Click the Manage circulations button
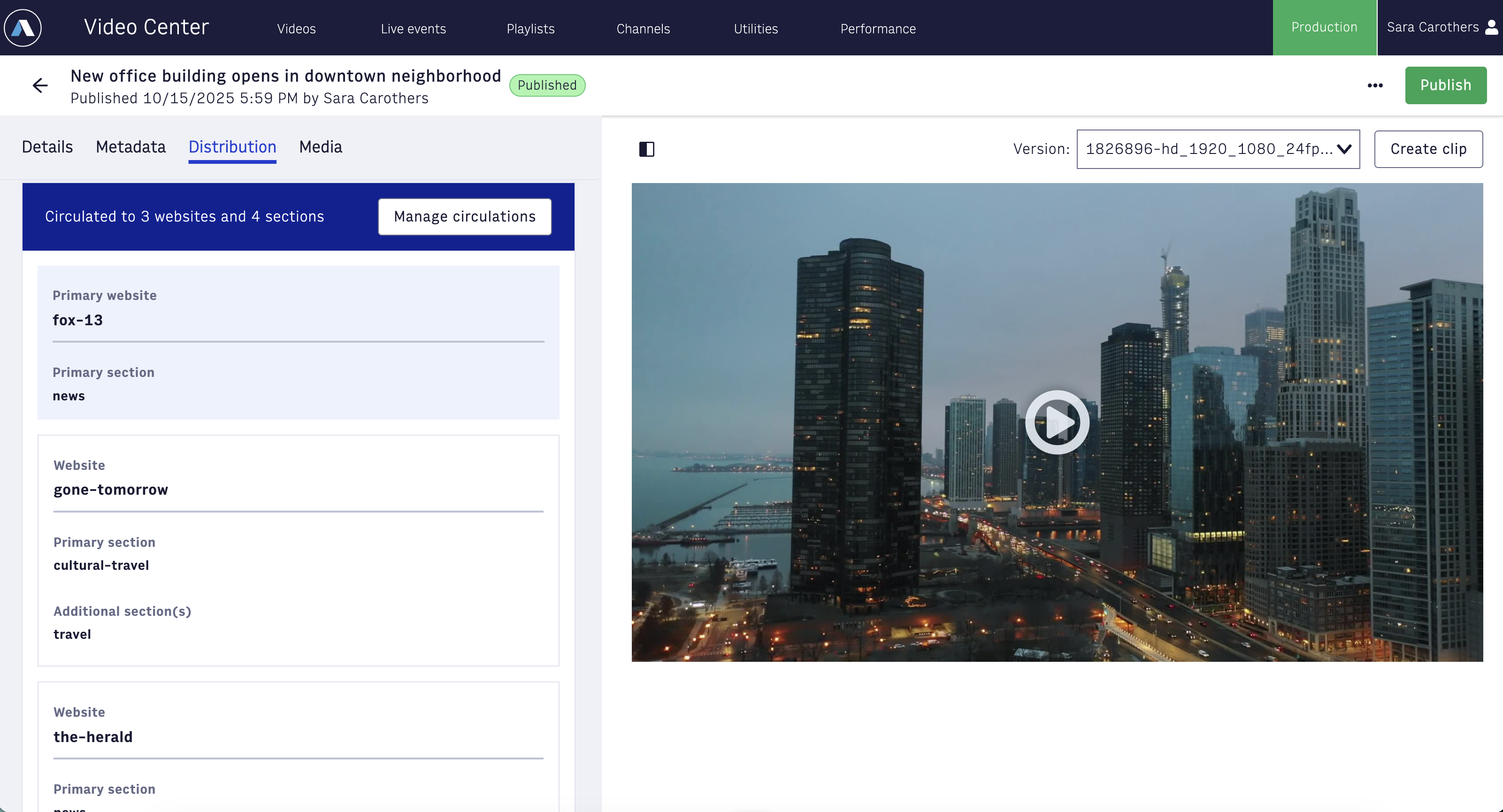 (x=464, y=217)
